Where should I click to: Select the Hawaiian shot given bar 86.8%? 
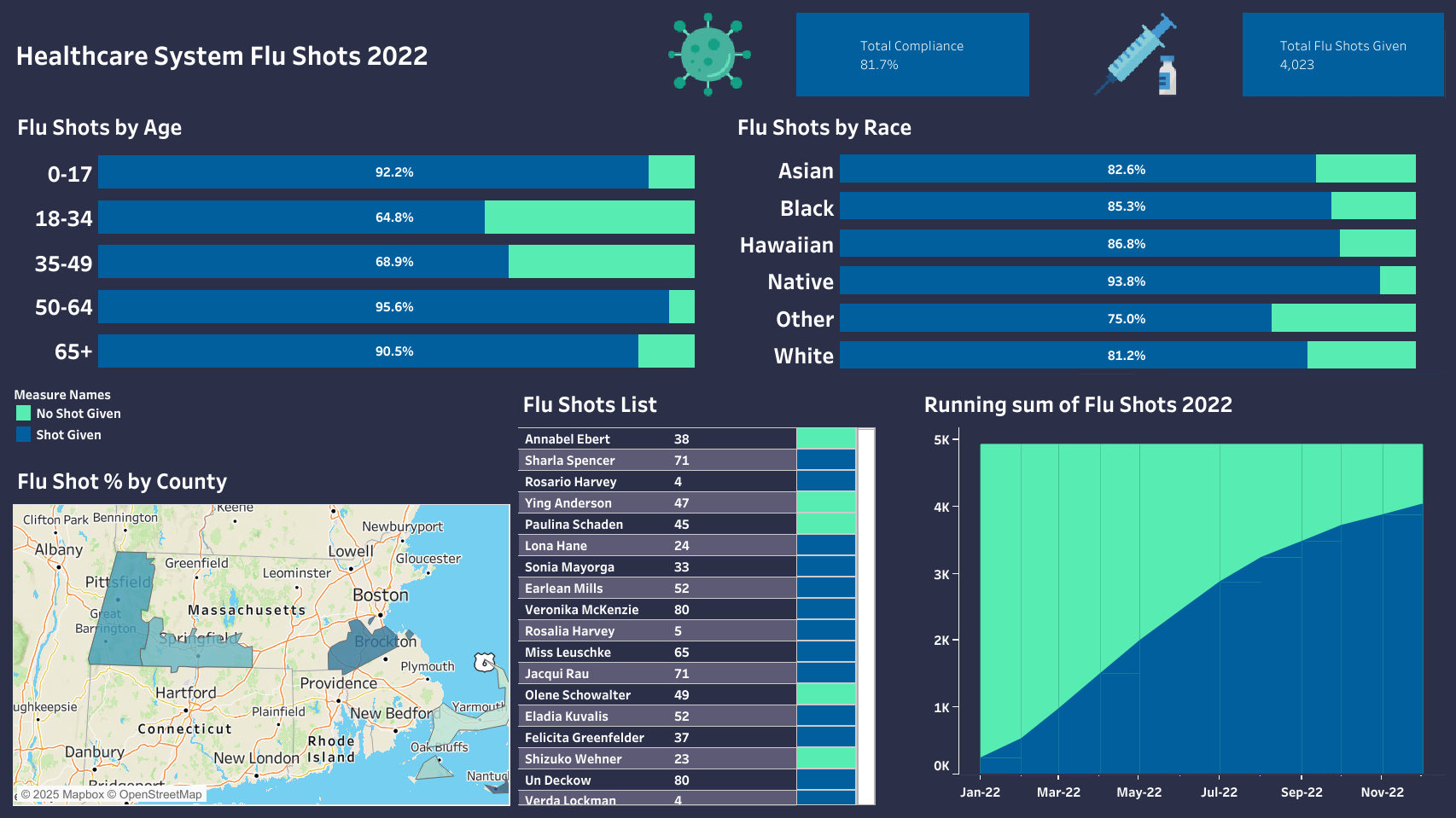pyautogui.click(x=1090, y=243)
